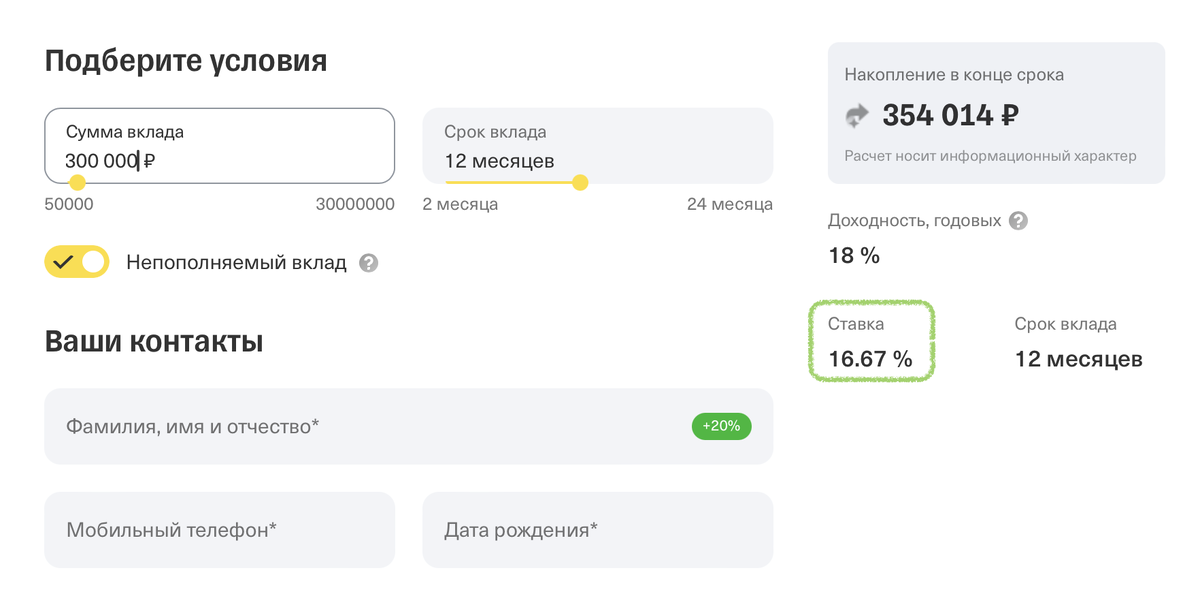The height and width of the screenshot is (594, 1200).
Task: Click the +20% green badge
Action: point(721,426)
